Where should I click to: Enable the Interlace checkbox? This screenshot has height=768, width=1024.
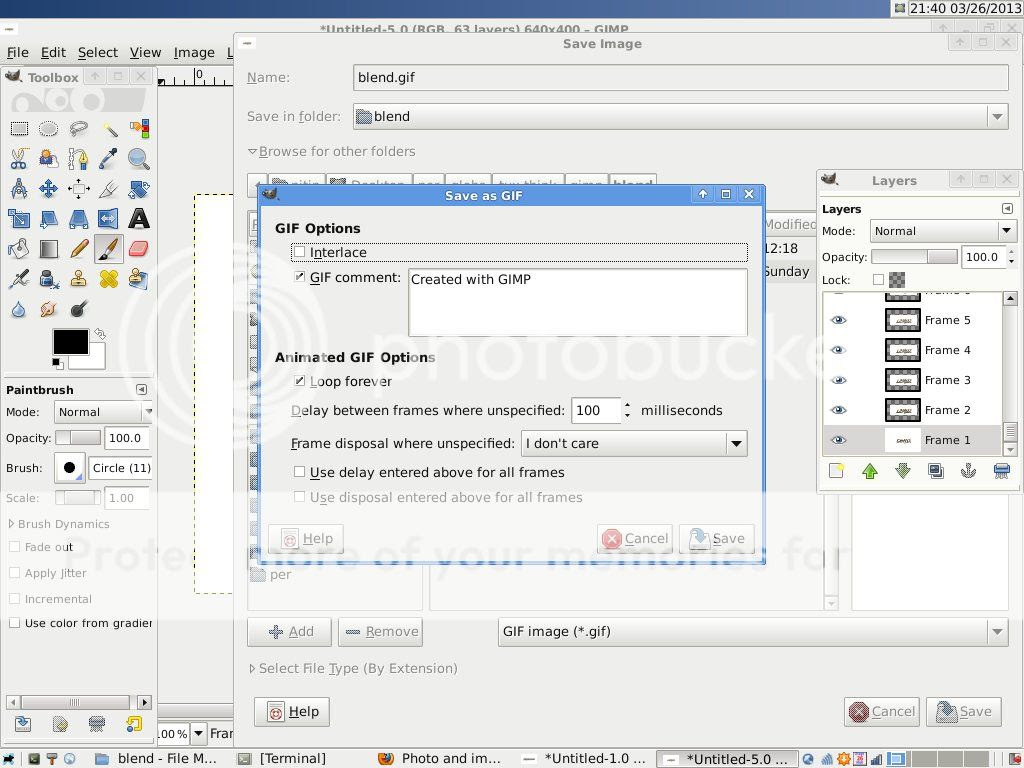tap(299, 252)
